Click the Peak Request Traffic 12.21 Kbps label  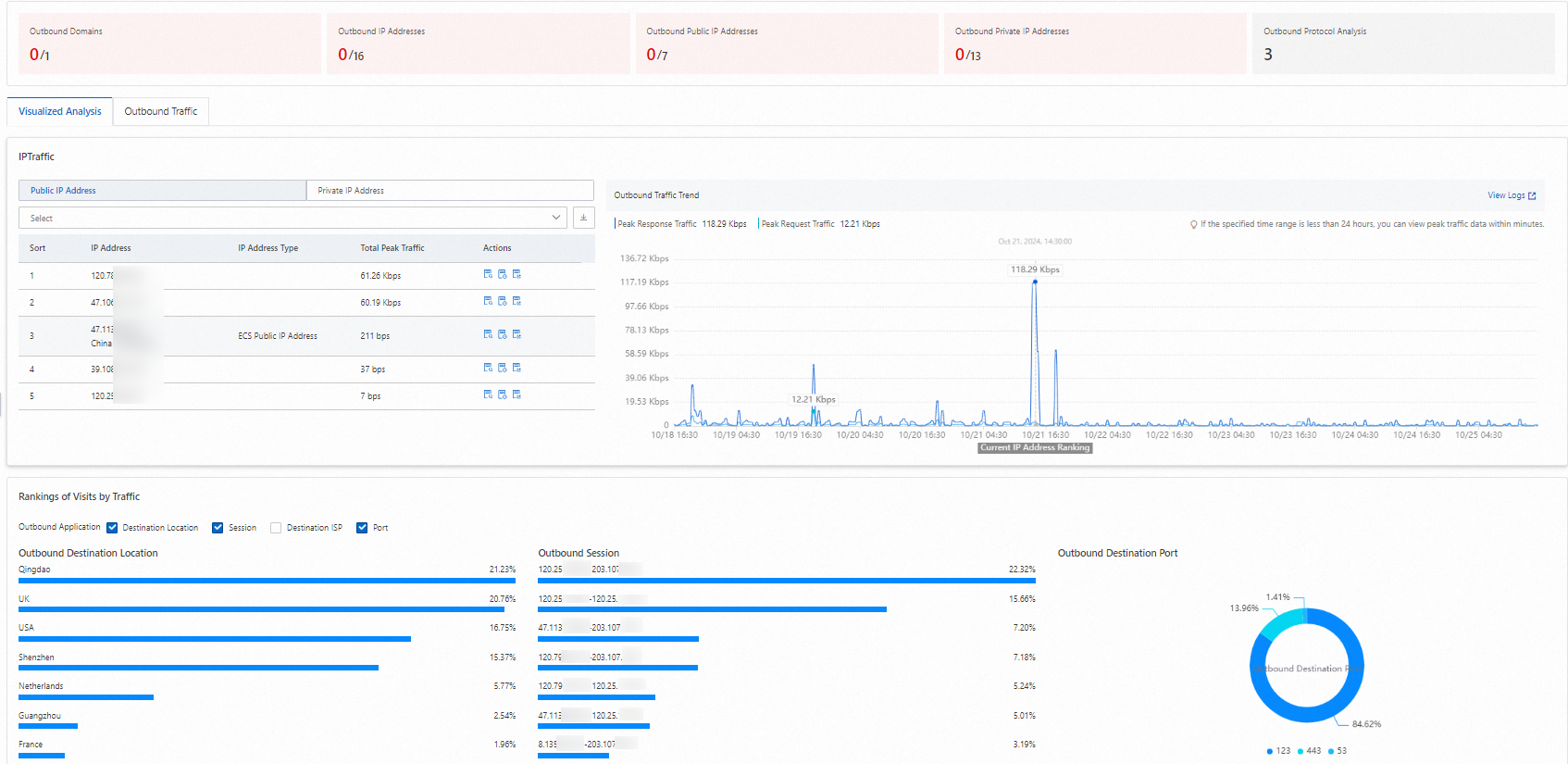click(x=820, y=224)
